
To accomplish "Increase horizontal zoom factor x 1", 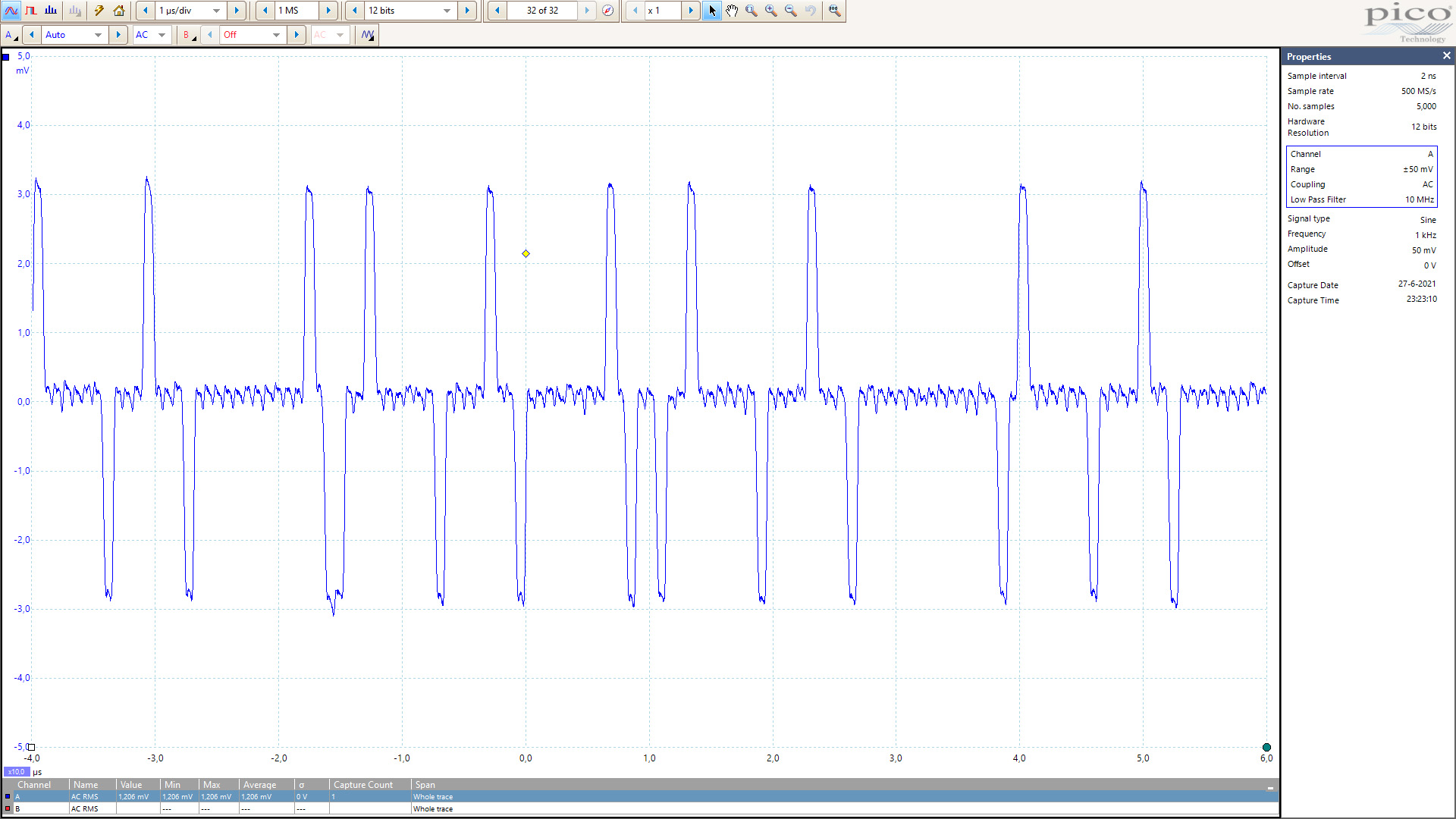I will (x=691, y=11).
